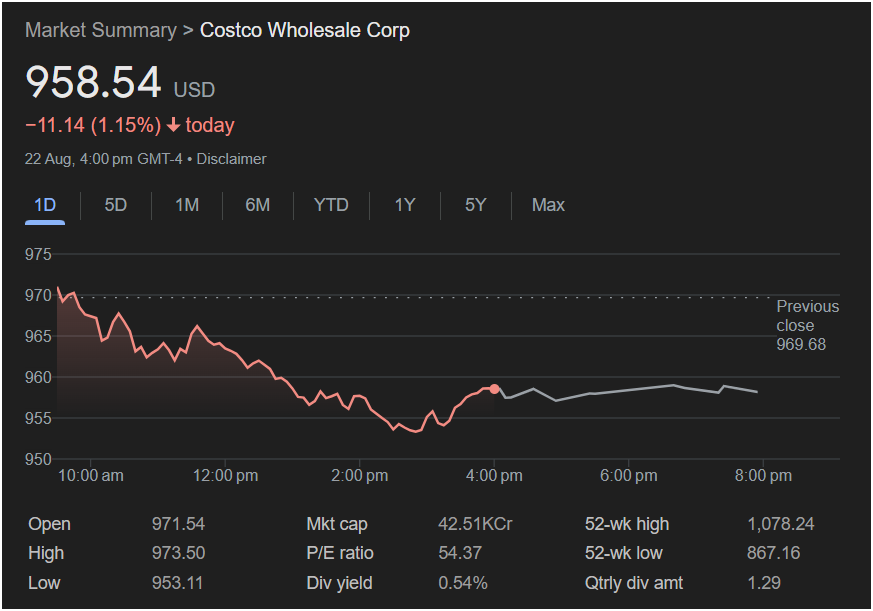Switch to the 1Y chart view
Screen dimensions: 873x611
tap(404, 205)
